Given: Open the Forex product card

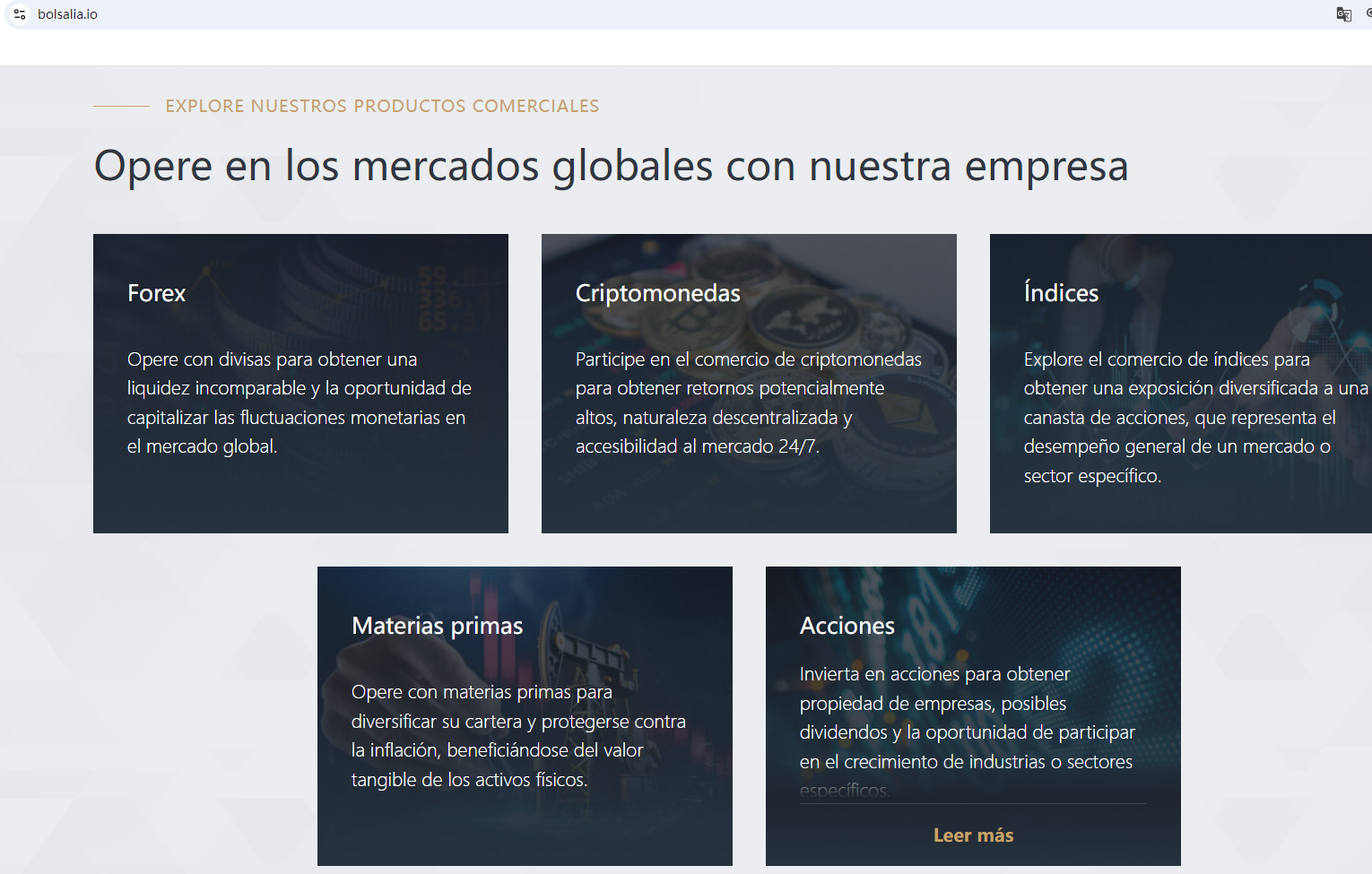Looking at the screenshot, I should click(x=300, y=384).
